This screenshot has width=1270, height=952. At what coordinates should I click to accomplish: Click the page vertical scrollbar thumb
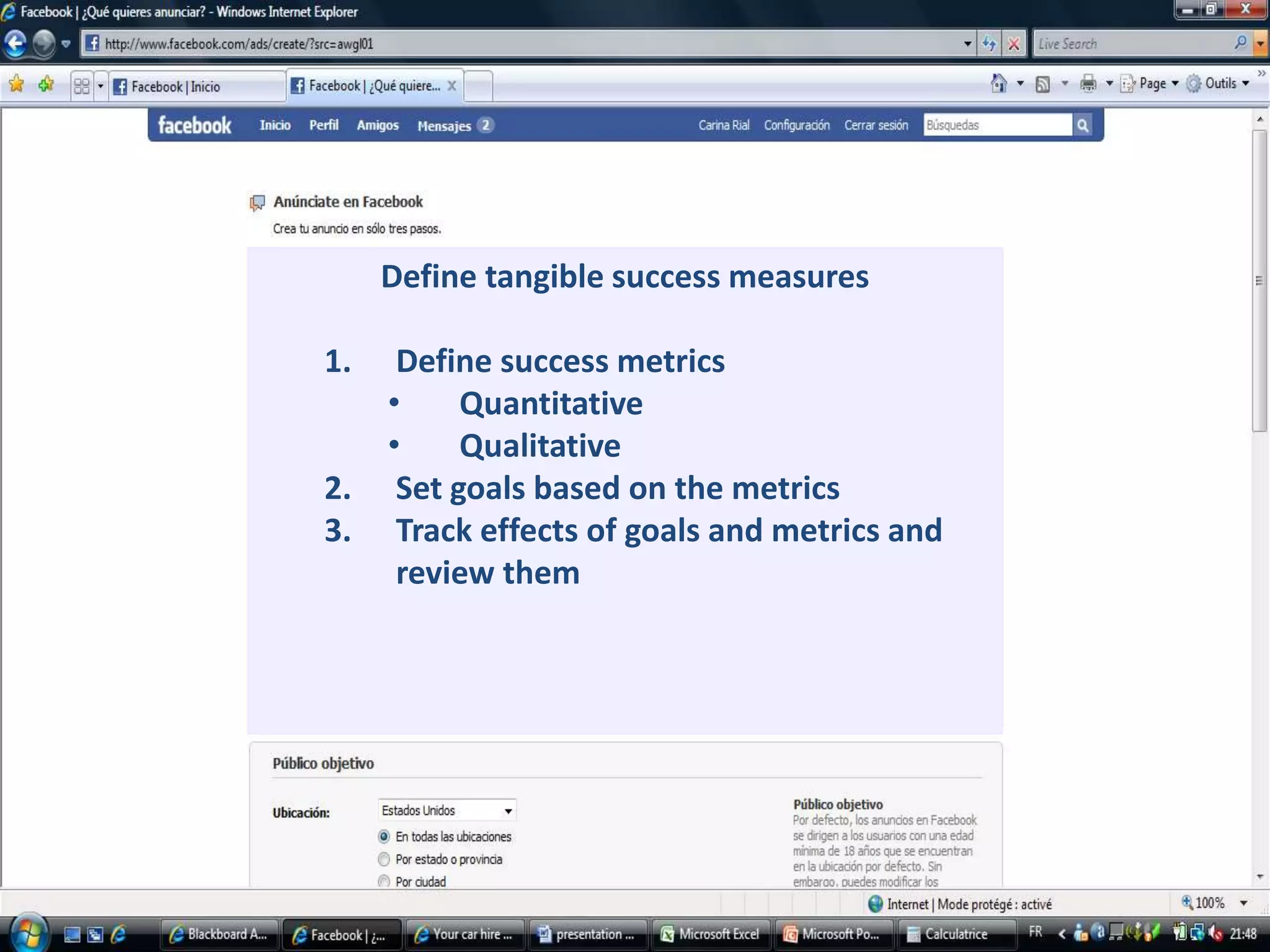point(1259,281)
